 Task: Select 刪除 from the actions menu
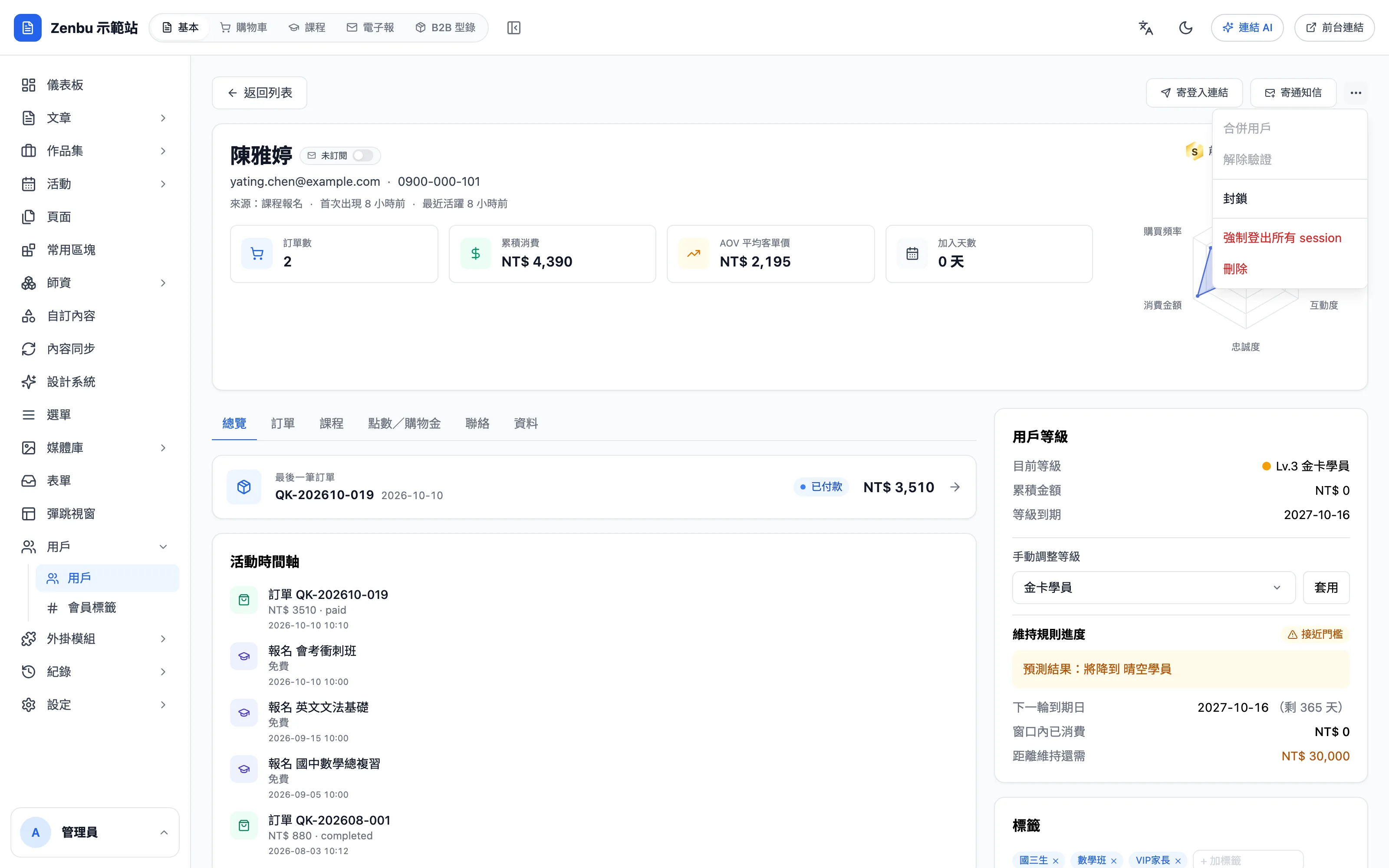point(1290,269)
